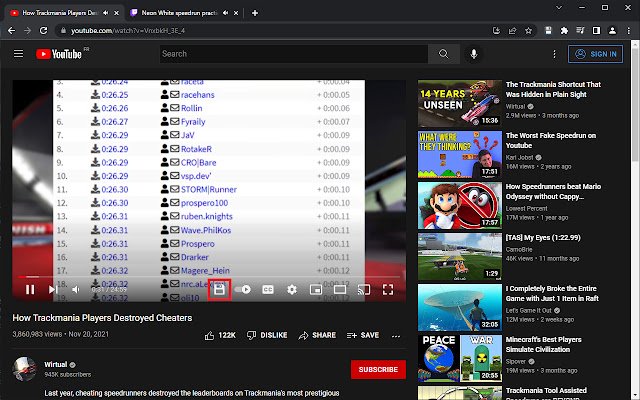Like the video (122K)
This screenshot has height=400, width=640.
click(x=220, y=335)
